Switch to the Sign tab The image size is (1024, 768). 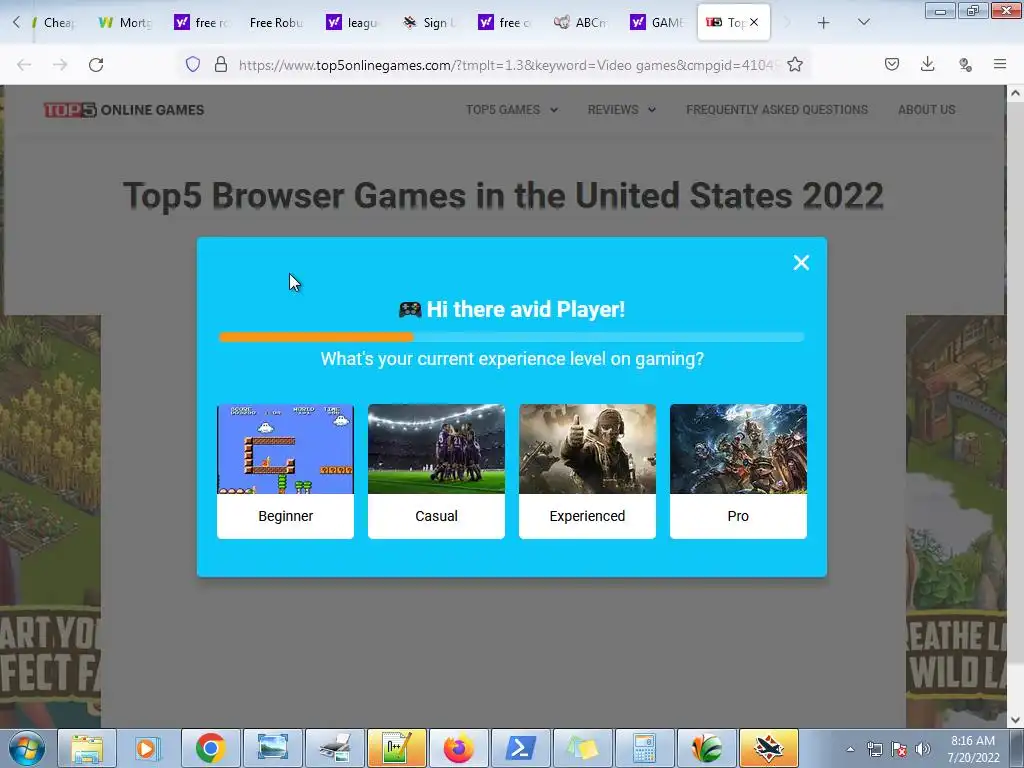(429, 22)
